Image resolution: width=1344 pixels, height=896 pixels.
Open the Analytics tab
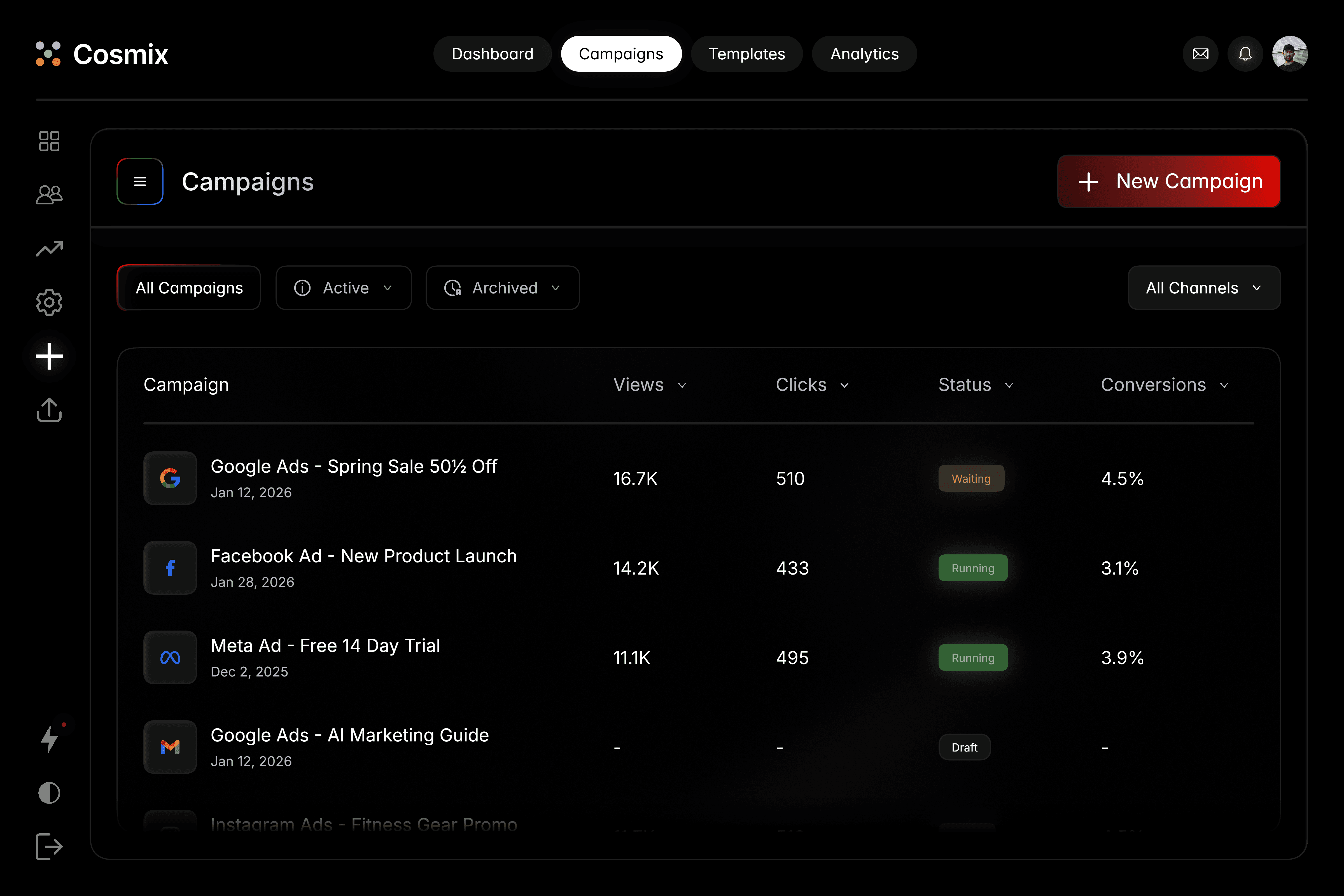pos(864,54)
